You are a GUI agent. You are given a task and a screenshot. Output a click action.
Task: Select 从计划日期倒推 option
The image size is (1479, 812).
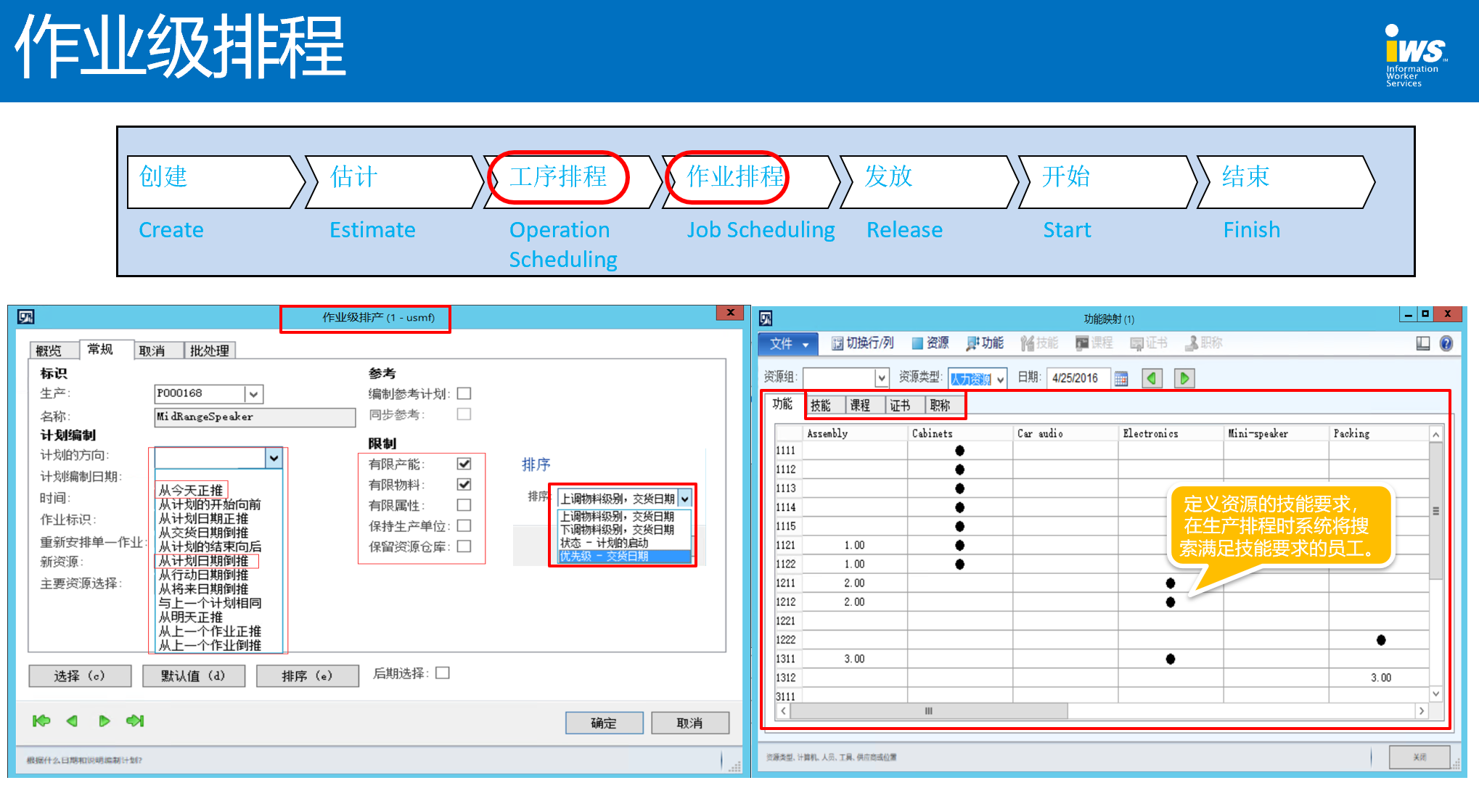(x=204, y=561)
